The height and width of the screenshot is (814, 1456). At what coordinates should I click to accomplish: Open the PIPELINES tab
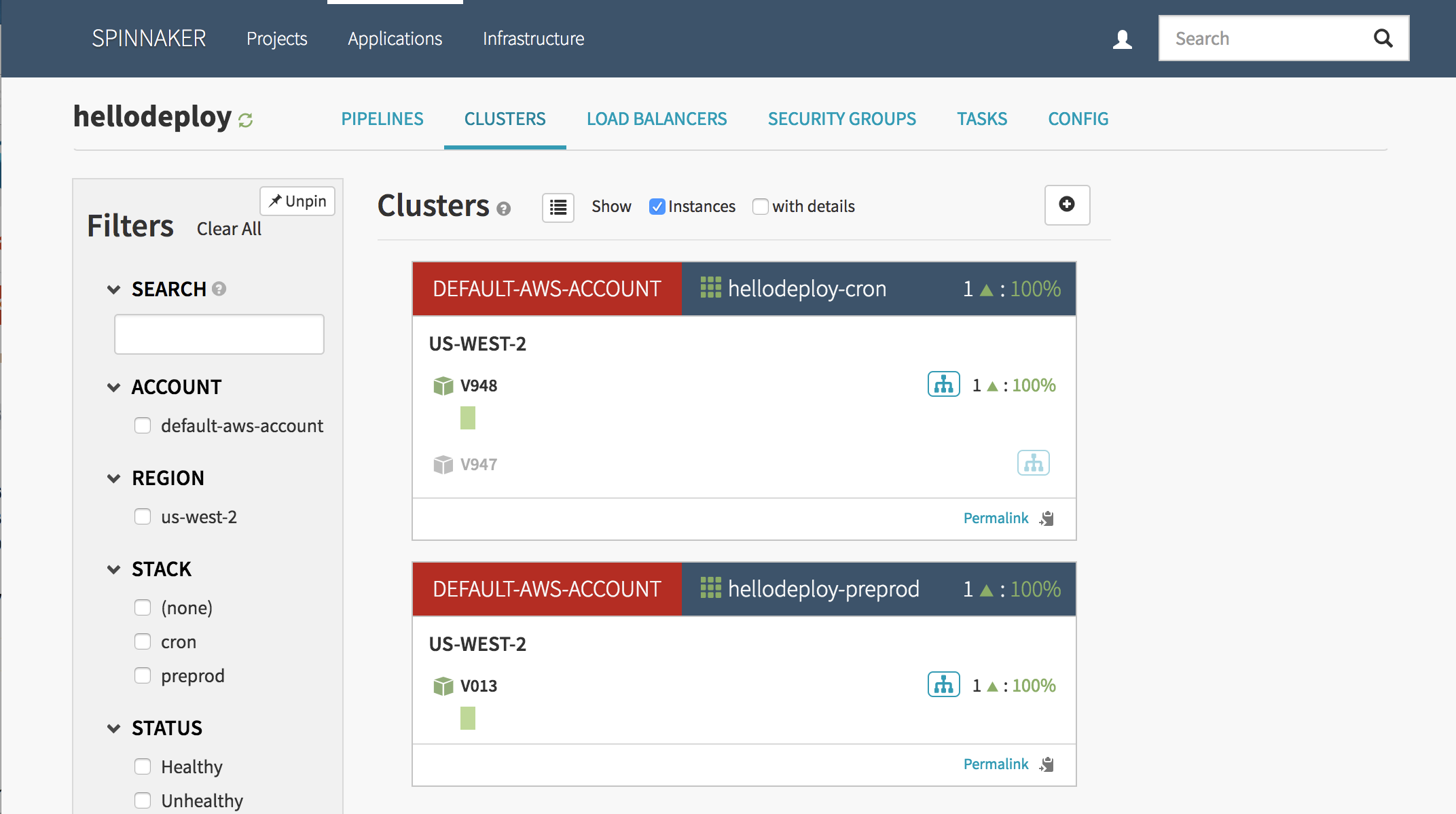pyautogui.click(x=382, y=119)
